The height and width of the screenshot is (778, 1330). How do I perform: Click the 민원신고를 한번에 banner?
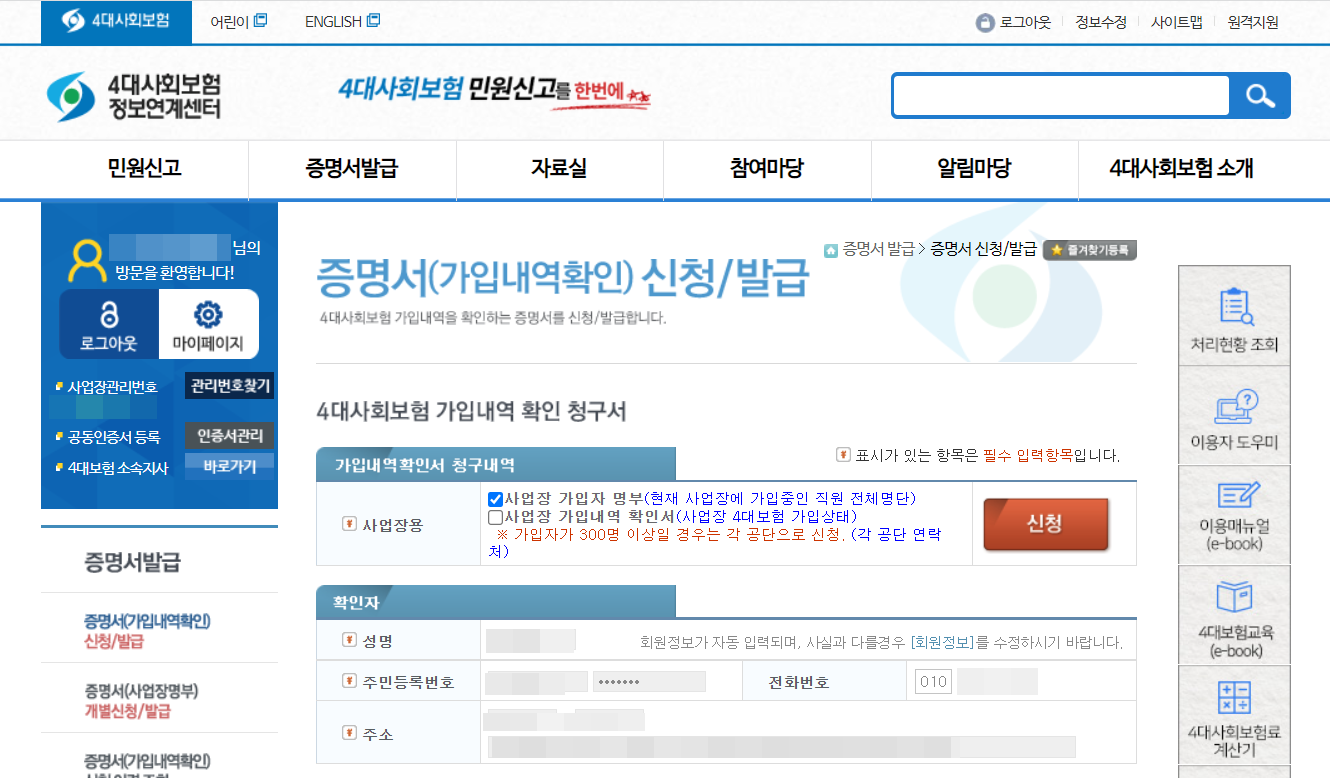[495, 92]
